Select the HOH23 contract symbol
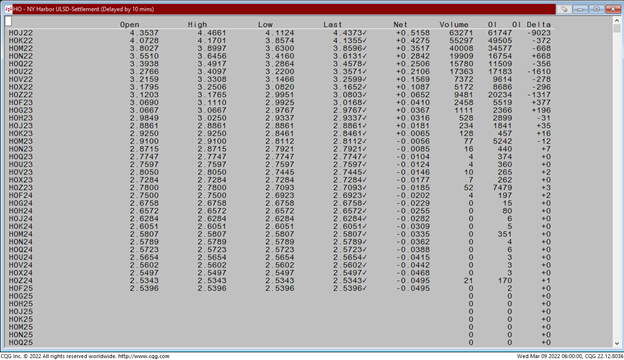The height and width of the screenshot is (360, 624). pos(21,118)
